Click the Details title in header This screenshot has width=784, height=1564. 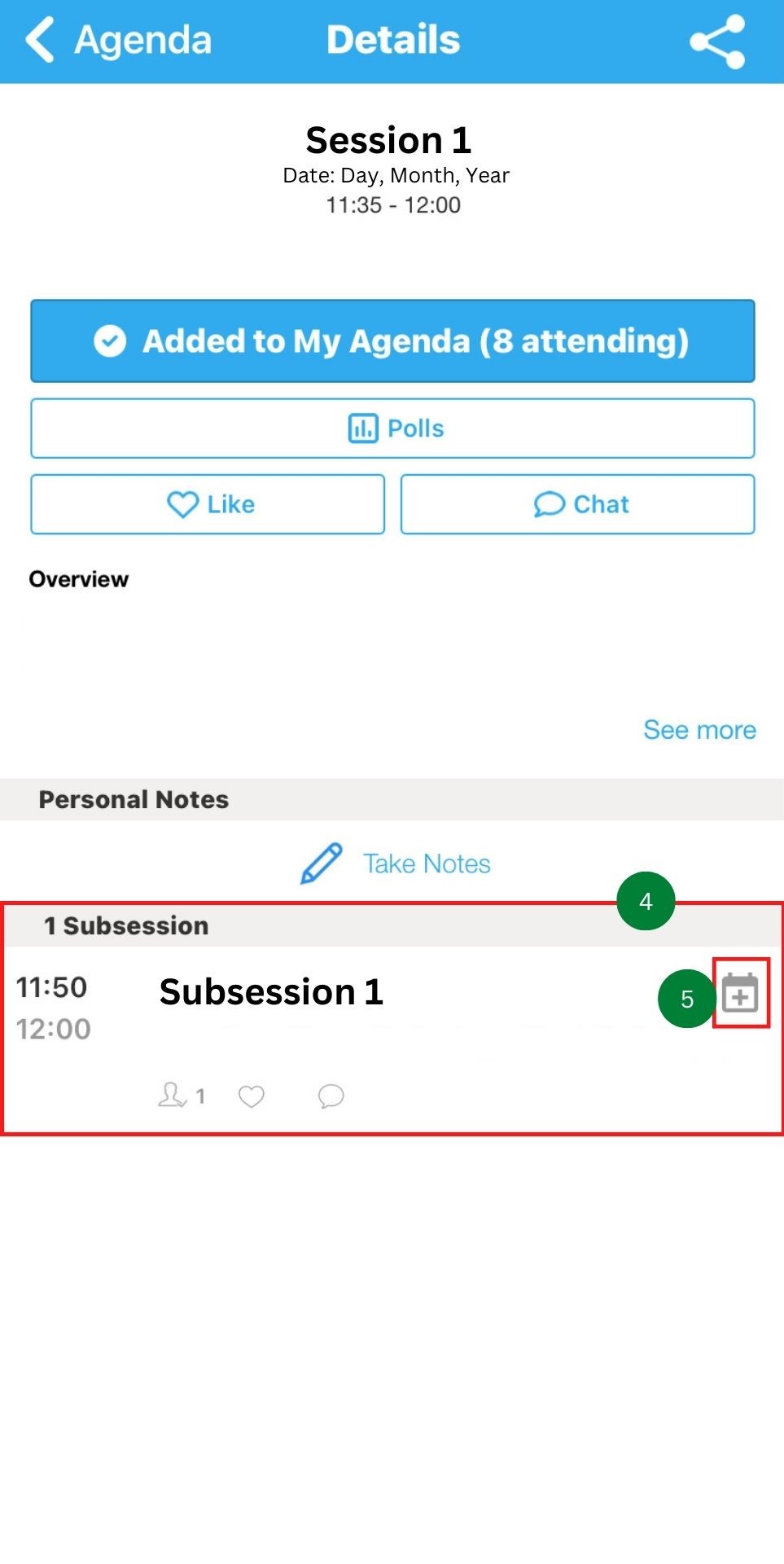point(393,40)
